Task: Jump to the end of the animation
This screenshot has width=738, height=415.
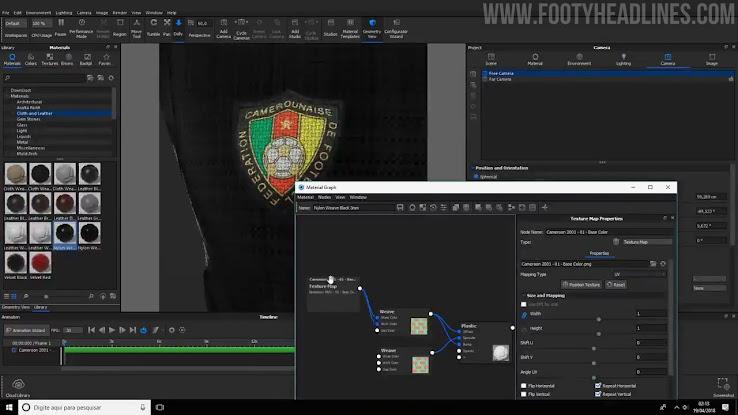Action: (x=133, y=330)
